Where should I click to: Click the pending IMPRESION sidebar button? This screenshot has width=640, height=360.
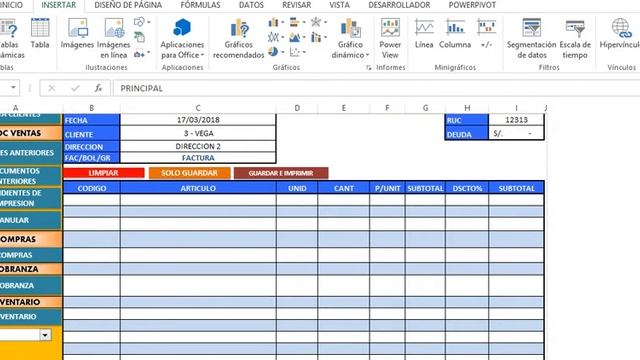(x=31, y=198)
